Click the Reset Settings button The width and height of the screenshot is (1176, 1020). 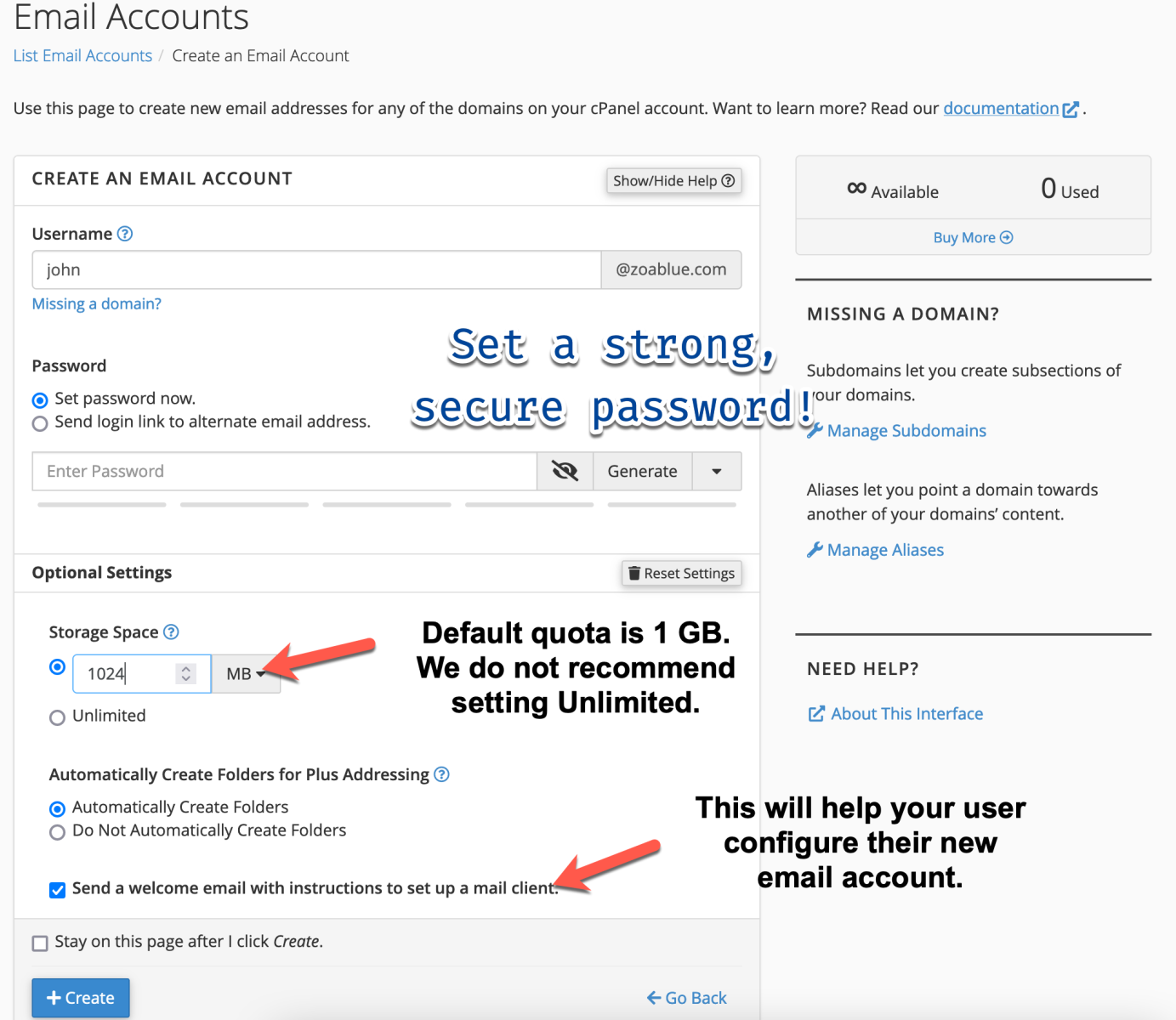pyautogui.click(x=681, y=574)
